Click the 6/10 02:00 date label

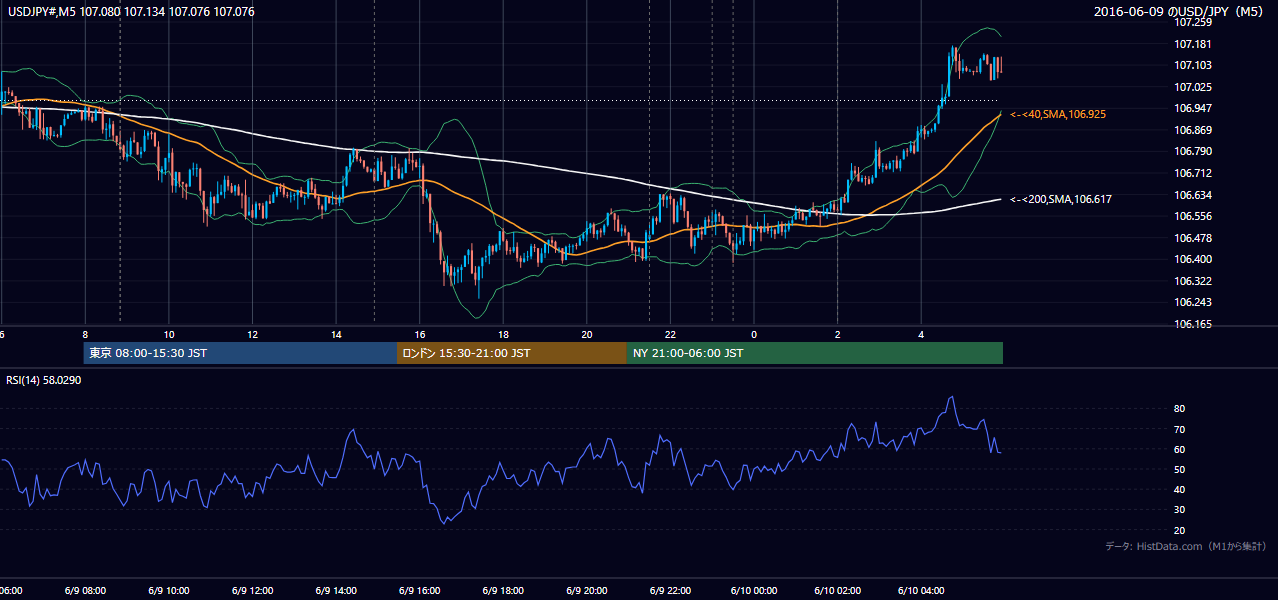[x=838, y=591]
